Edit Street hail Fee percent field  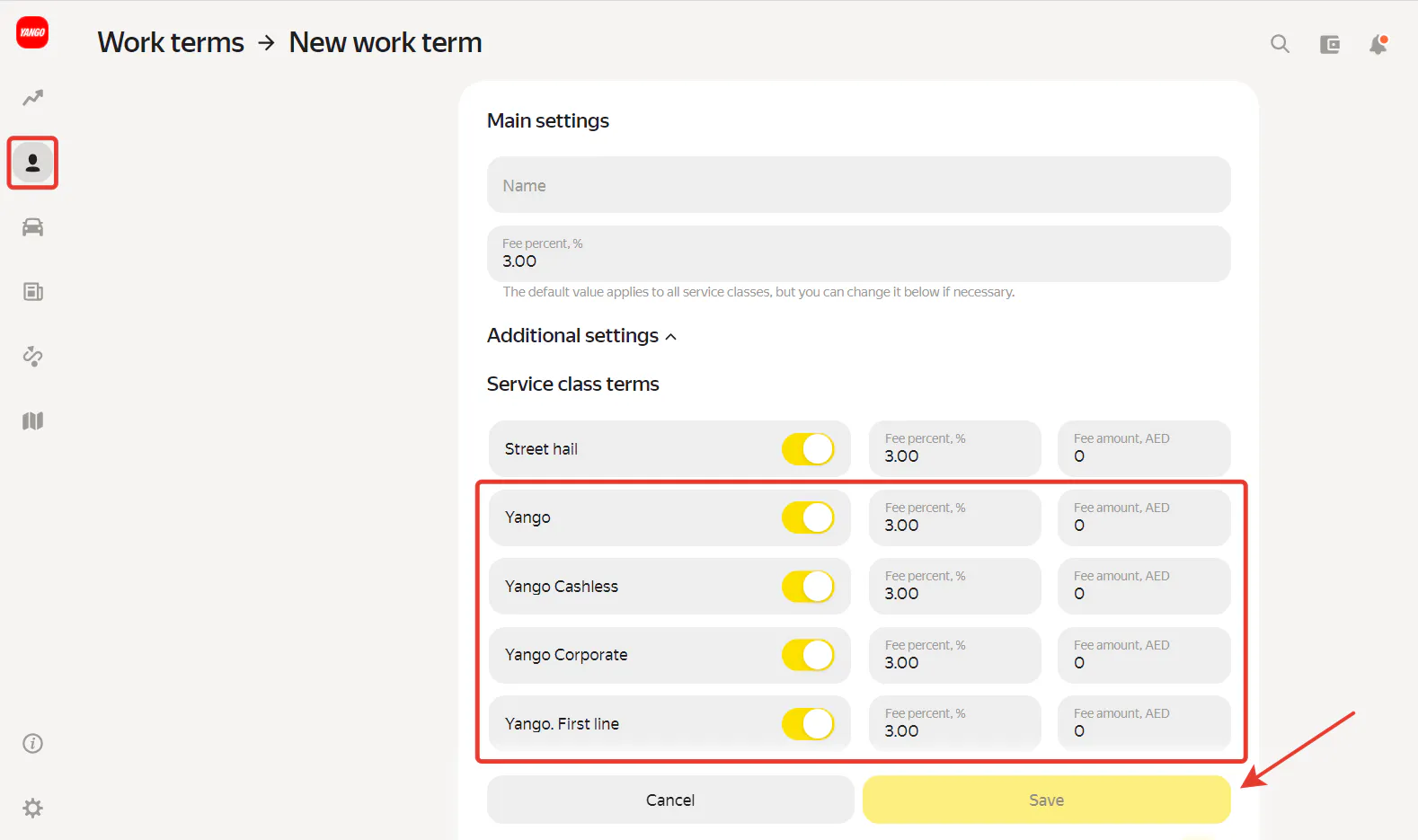(x=955, y=448)
